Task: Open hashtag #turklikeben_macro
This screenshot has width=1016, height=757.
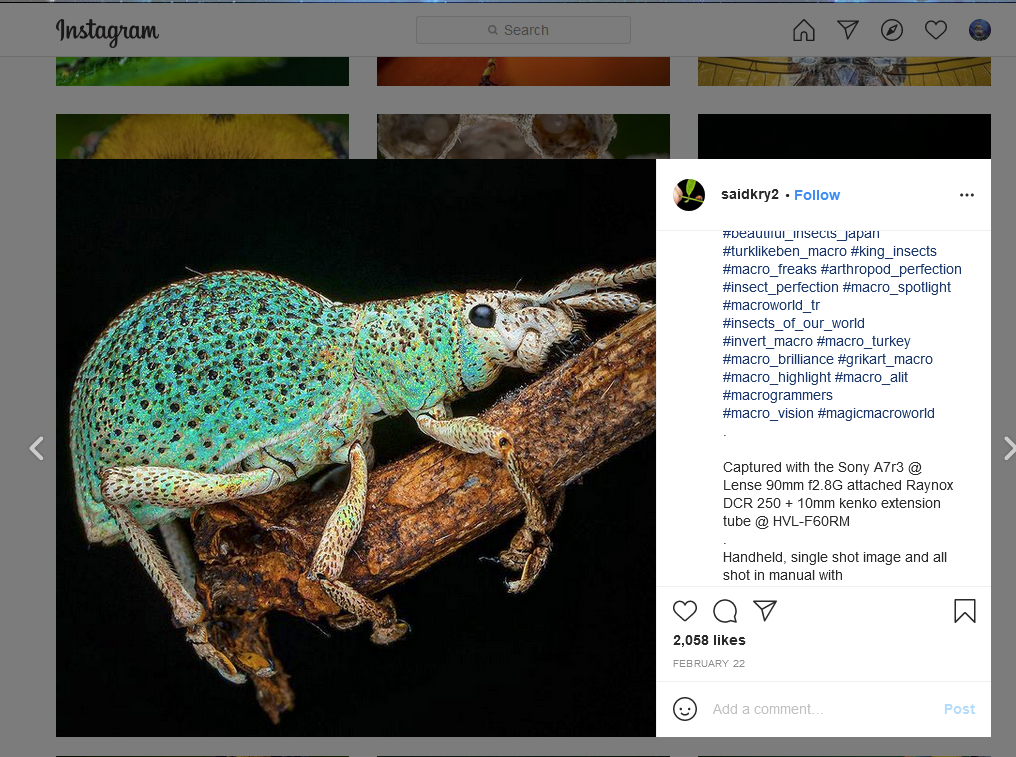Action: tap(785, 251)
